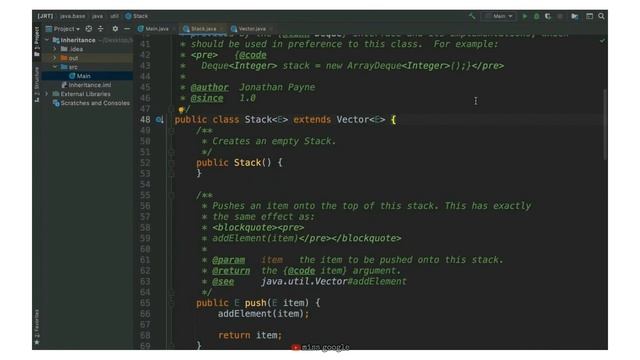Open Project Structure via the folder icon
Viewport: 640px width, 360px height.
(x=575, y=16)
